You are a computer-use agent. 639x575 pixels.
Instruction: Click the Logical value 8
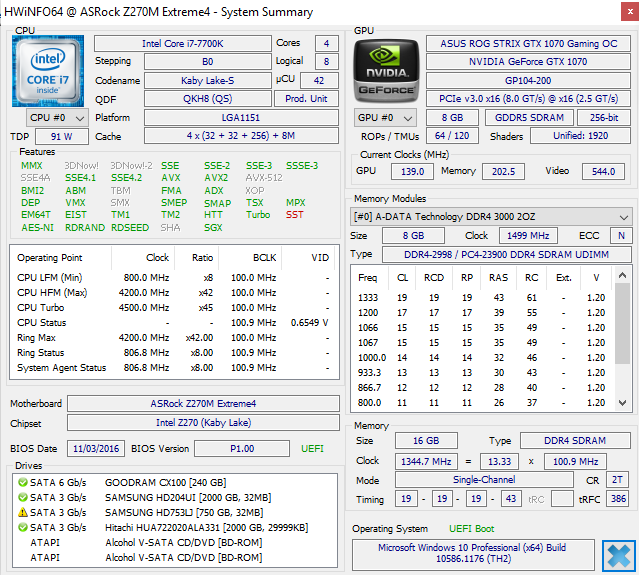click(326, 62)
